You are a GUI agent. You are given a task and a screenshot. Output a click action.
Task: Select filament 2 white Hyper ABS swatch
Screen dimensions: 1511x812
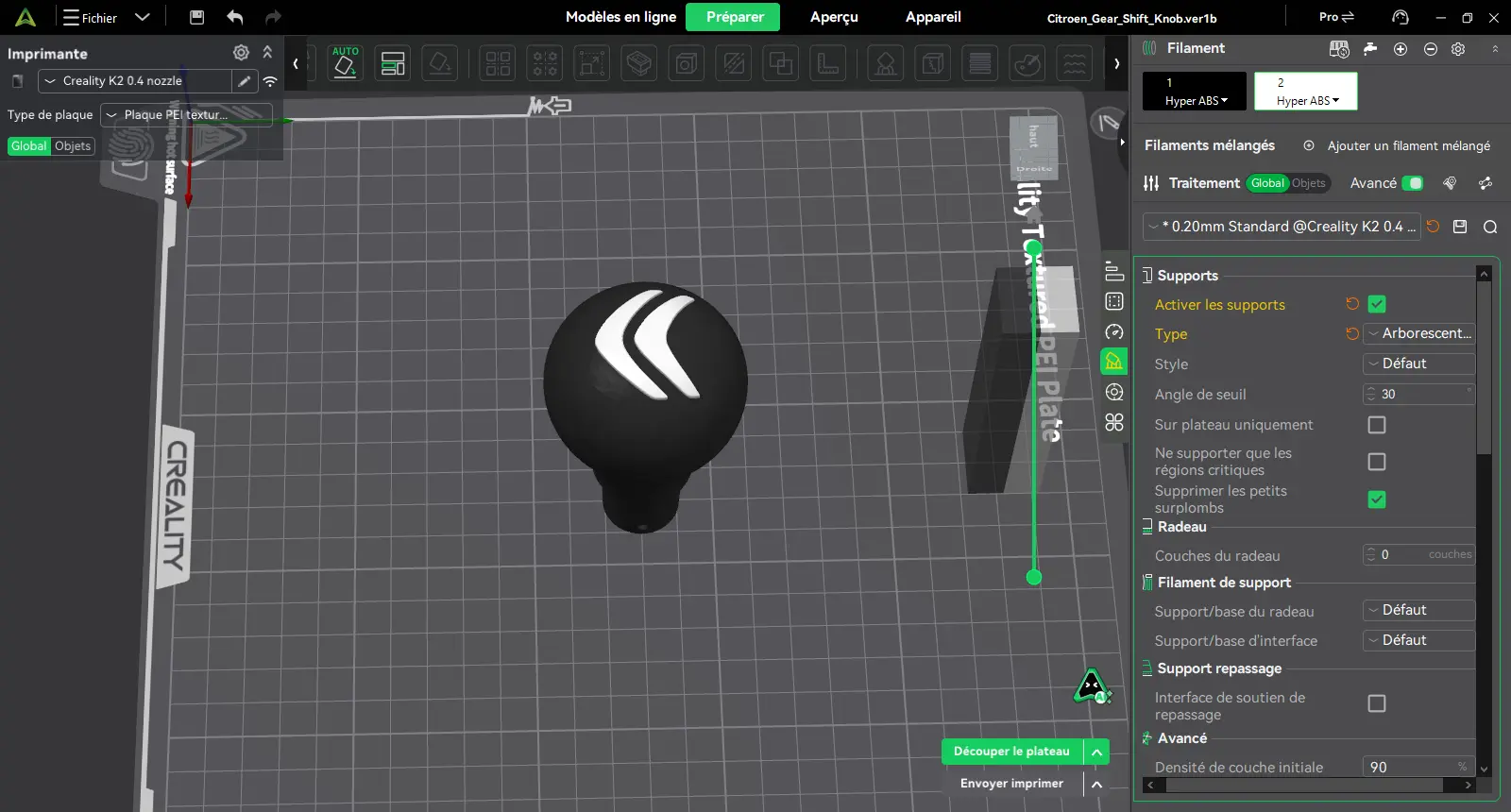pyautogui.click(x=1306, y=92)
